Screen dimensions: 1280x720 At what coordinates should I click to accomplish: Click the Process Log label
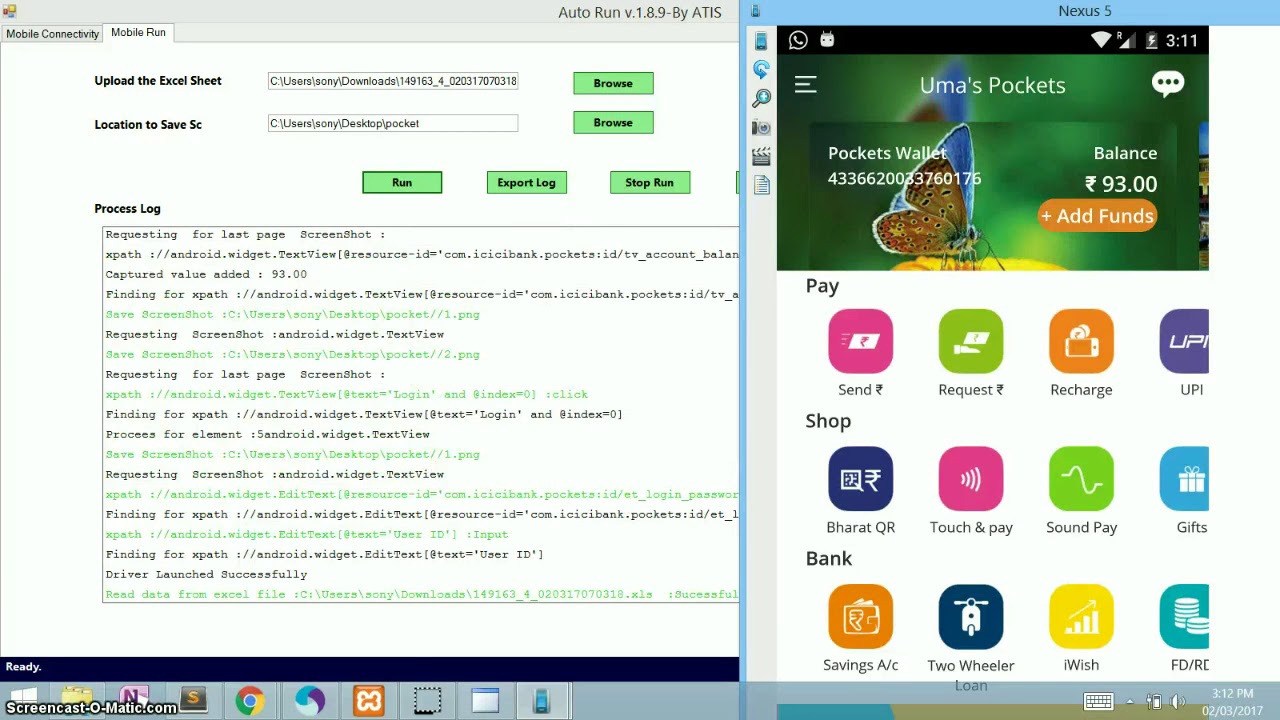(x=127, y=208)
